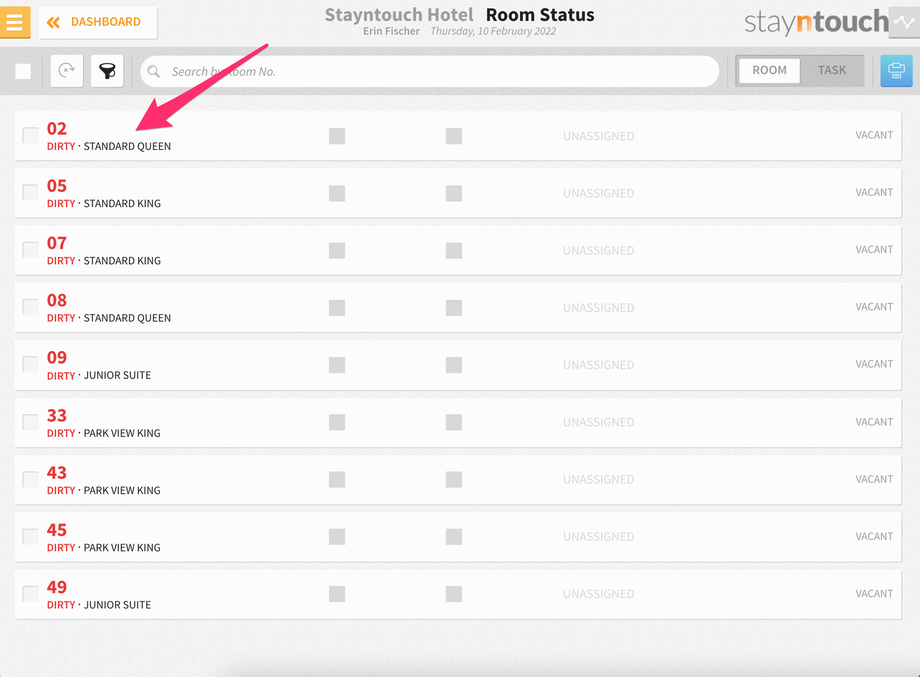
Task: Click VACANT status for room 33
Action: pos(874,422)
